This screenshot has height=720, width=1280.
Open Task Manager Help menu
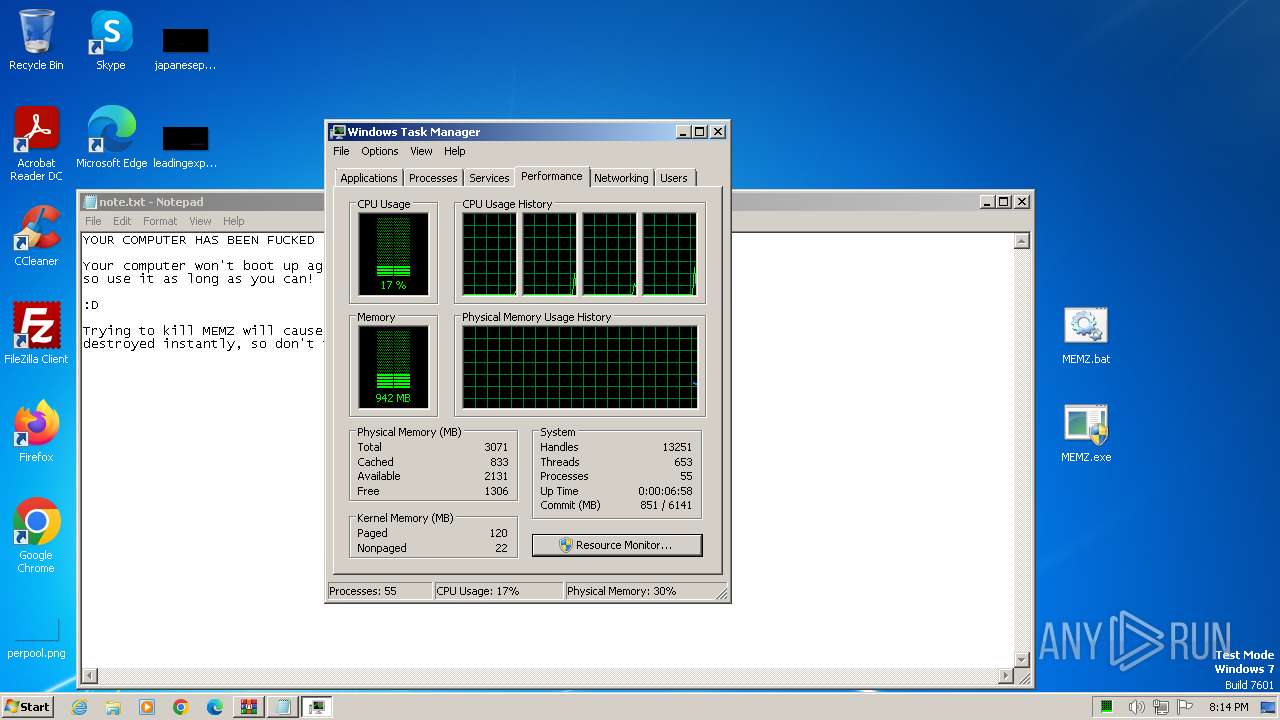click(455, 151)
